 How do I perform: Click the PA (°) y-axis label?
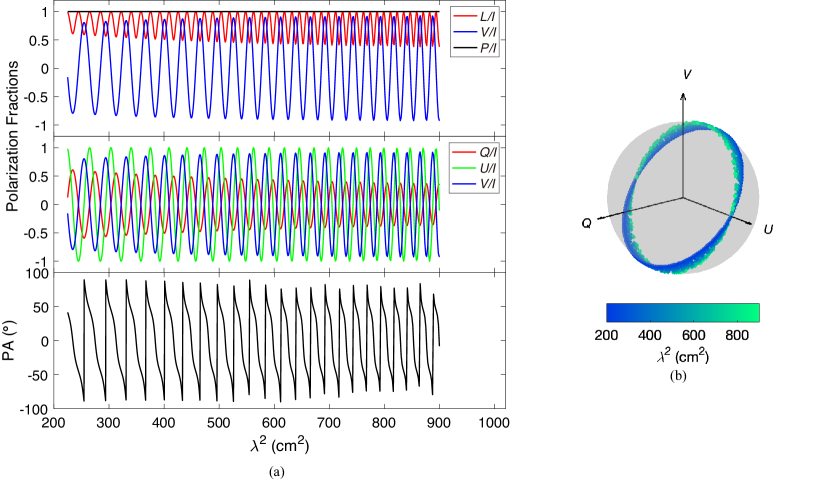pos(9,341)
